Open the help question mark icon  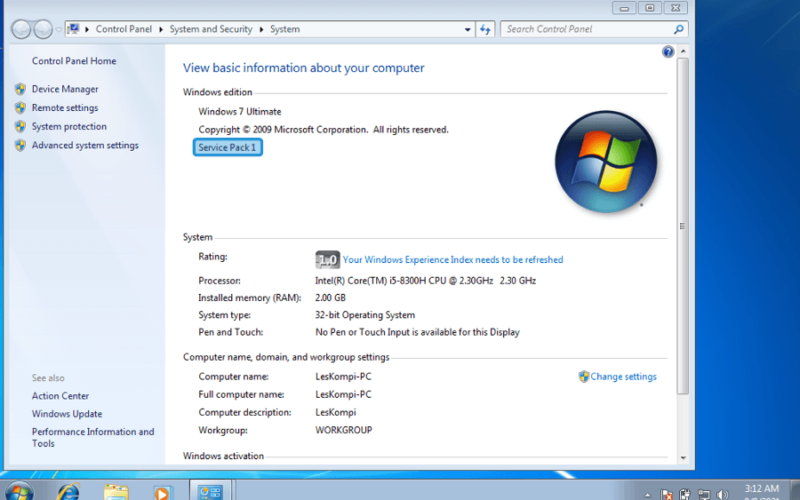pyautogui.click(x=668, y=52)
